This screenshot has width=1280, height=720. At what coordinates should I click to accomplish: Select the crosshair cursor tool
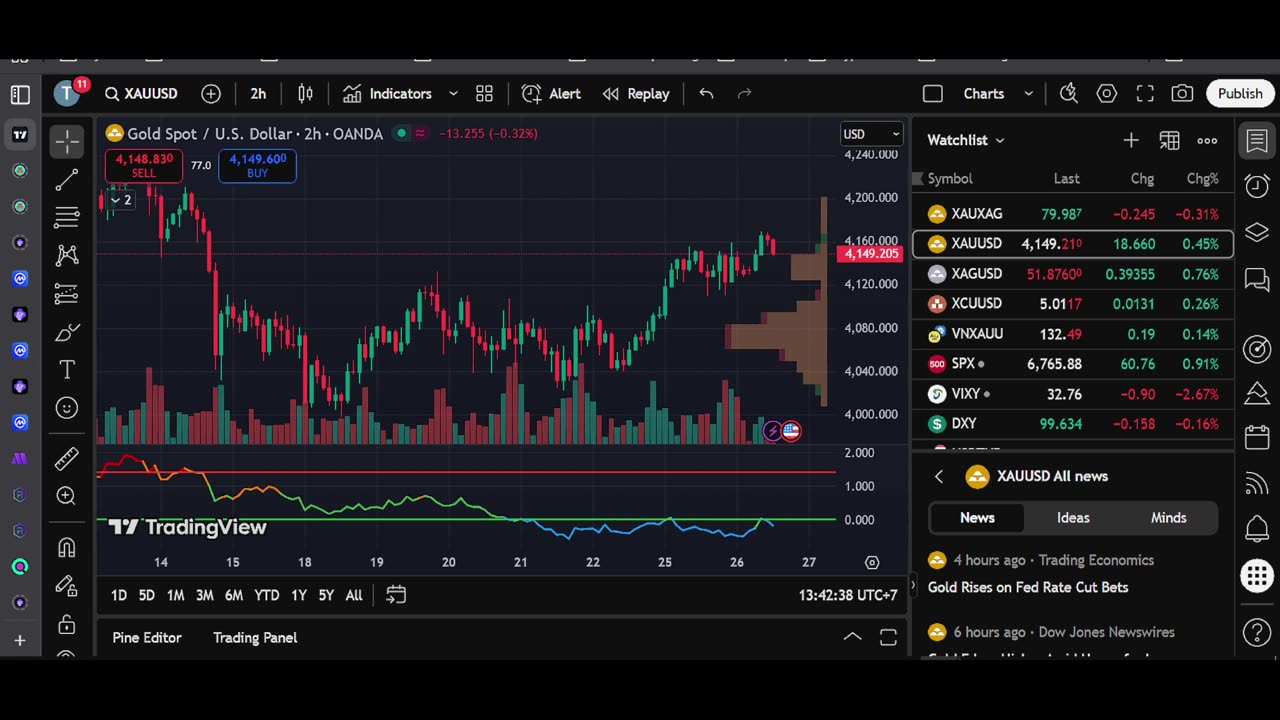point(67,141)
